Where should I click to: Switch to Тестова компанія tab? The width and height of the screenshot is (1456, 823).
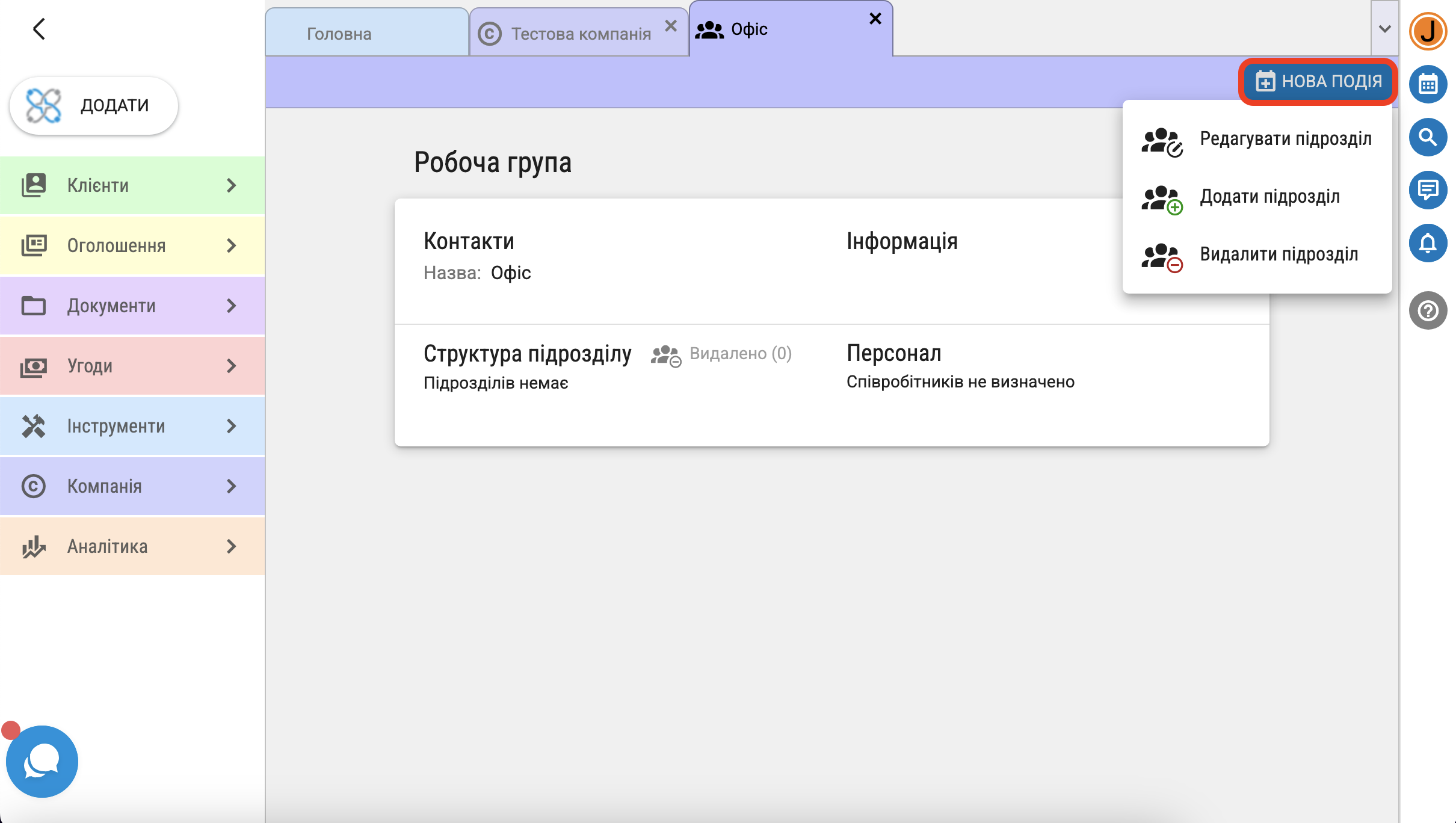(581, 34)
